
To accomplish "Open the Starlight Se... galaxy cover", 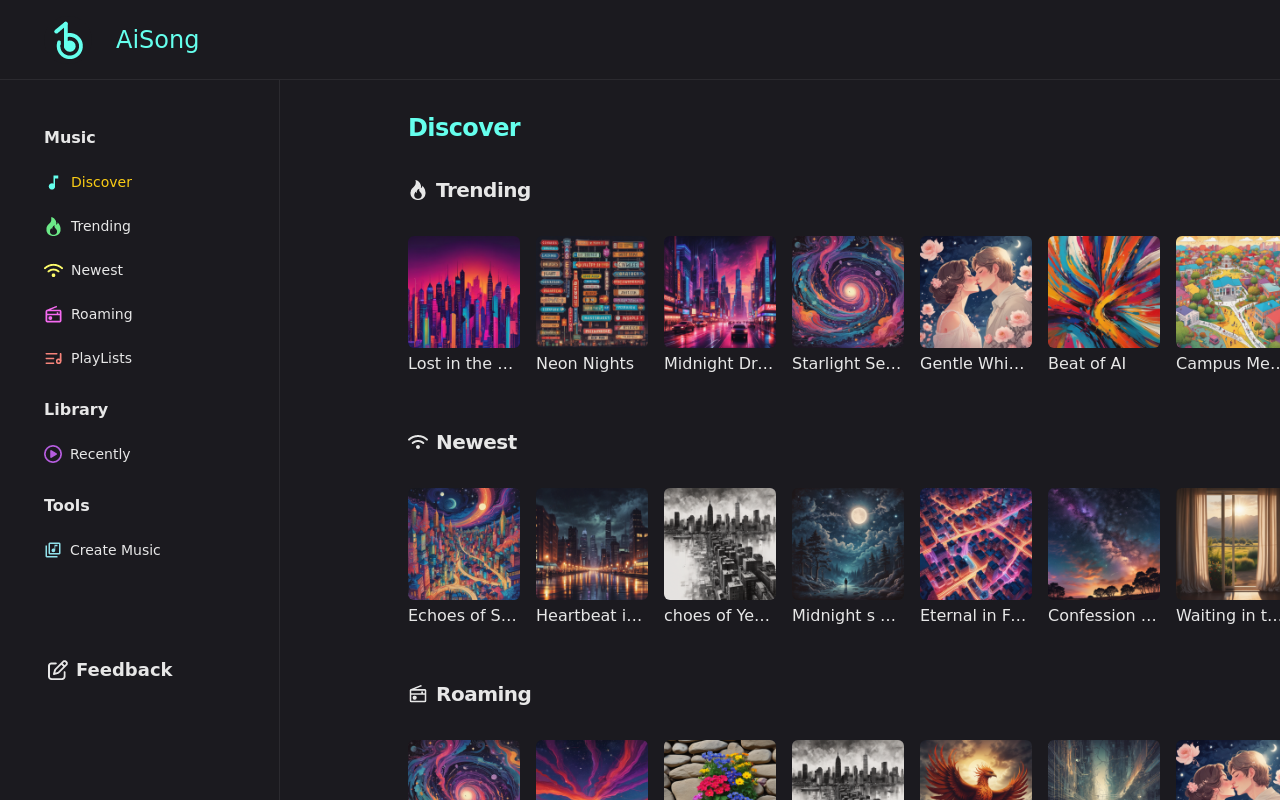I will pos(848,292).
